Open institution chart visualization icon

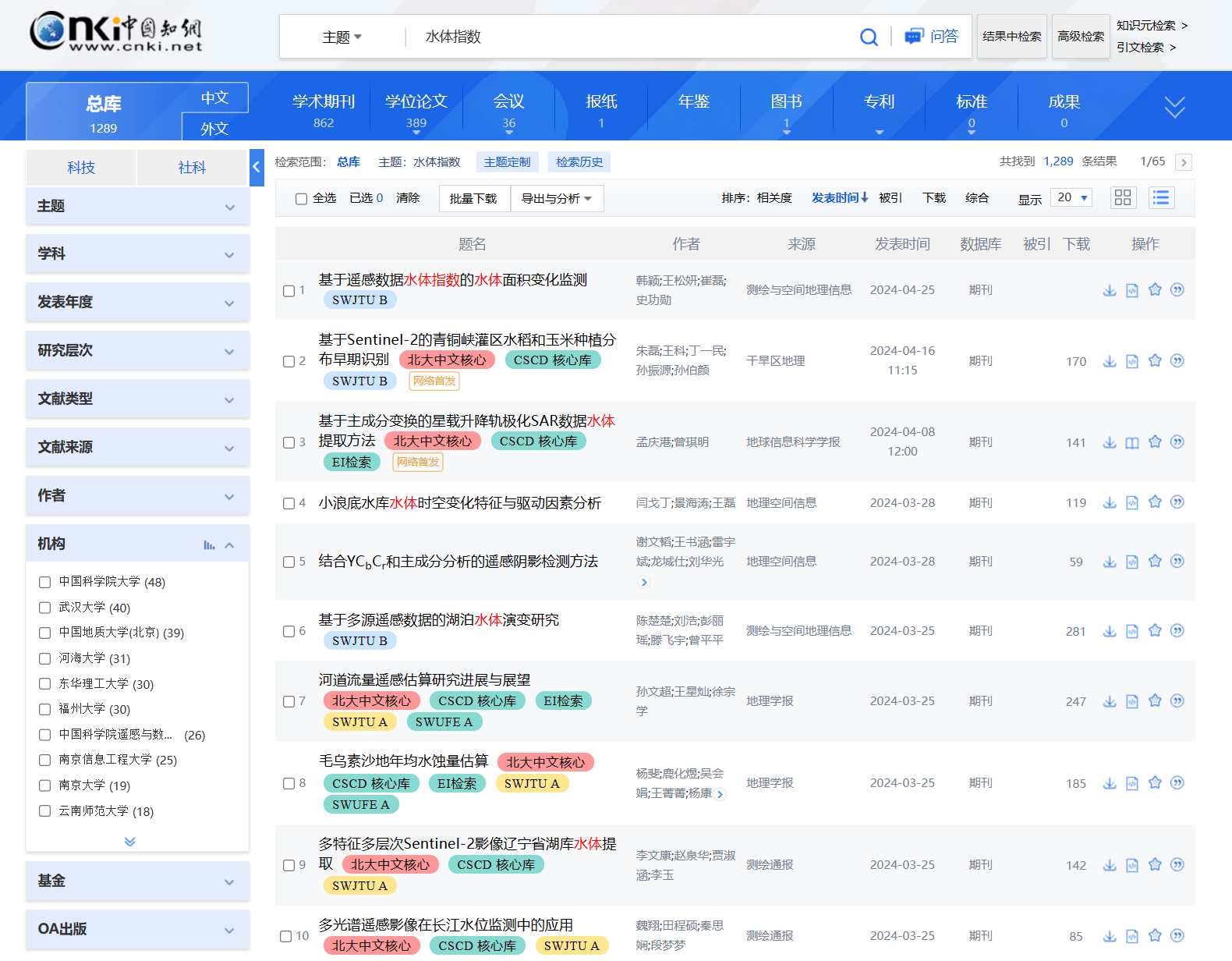209,545
